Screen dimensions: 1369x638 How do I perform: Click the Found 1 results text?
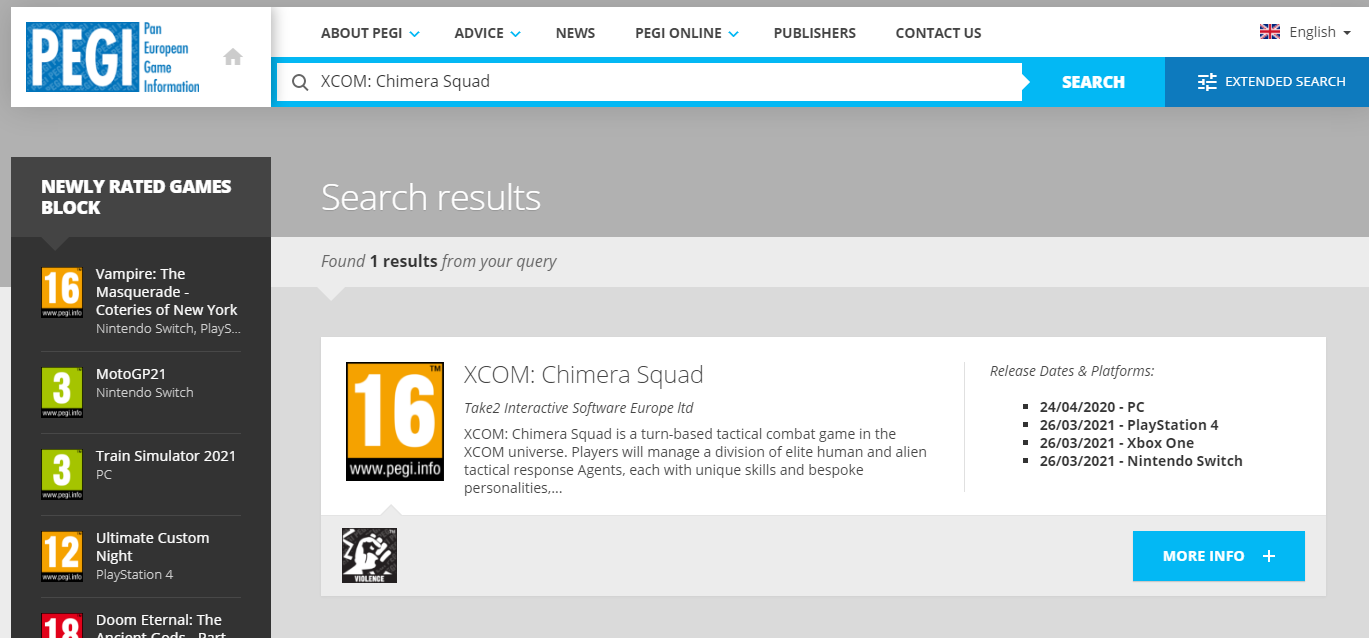click(438, 261)
